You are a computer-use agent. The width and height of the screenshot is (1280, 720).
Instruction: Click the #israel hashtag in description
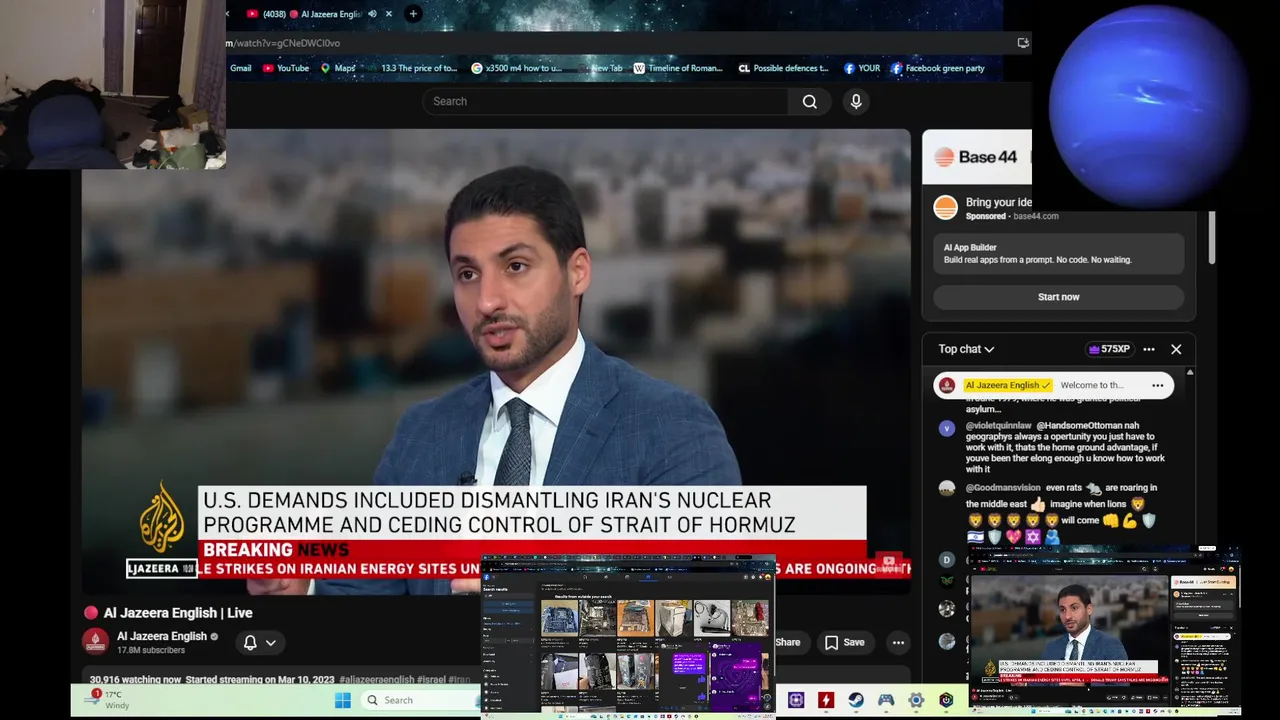(x=431, y=680)
